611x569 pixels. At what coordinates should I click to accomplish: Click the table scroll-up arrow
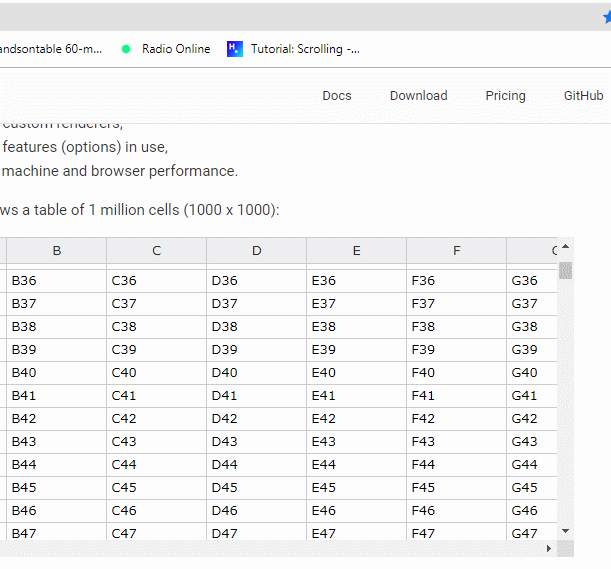565,246
